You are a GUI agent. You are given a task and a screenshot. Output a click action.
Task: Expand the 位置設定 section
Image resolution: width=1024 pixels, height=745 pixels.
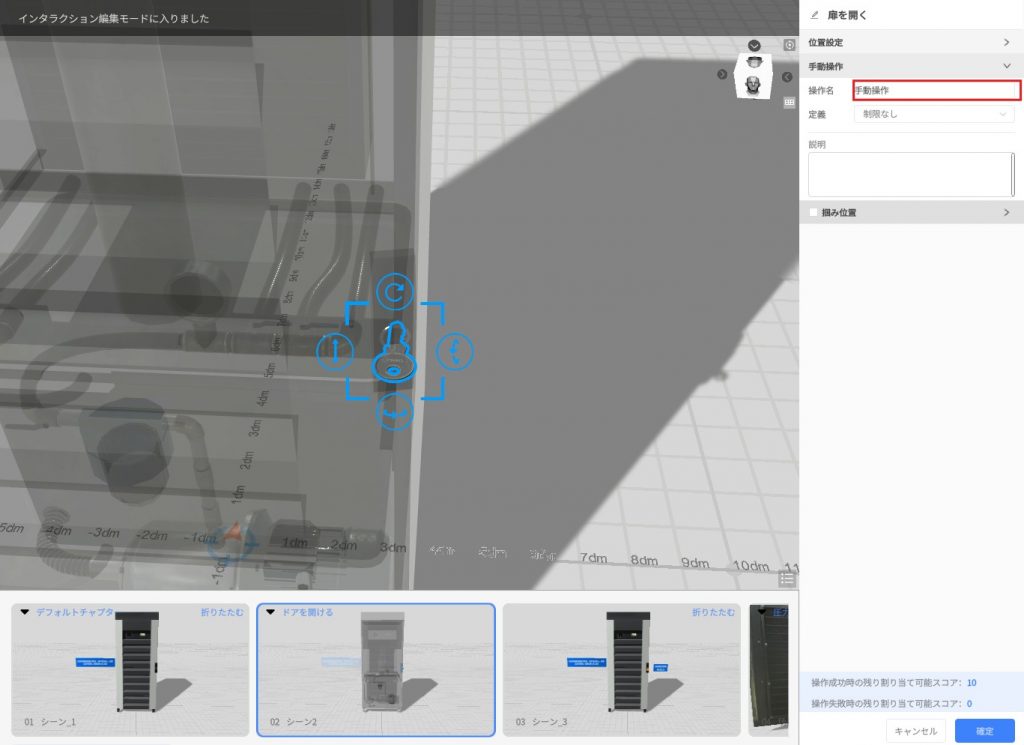coord(910,42)
